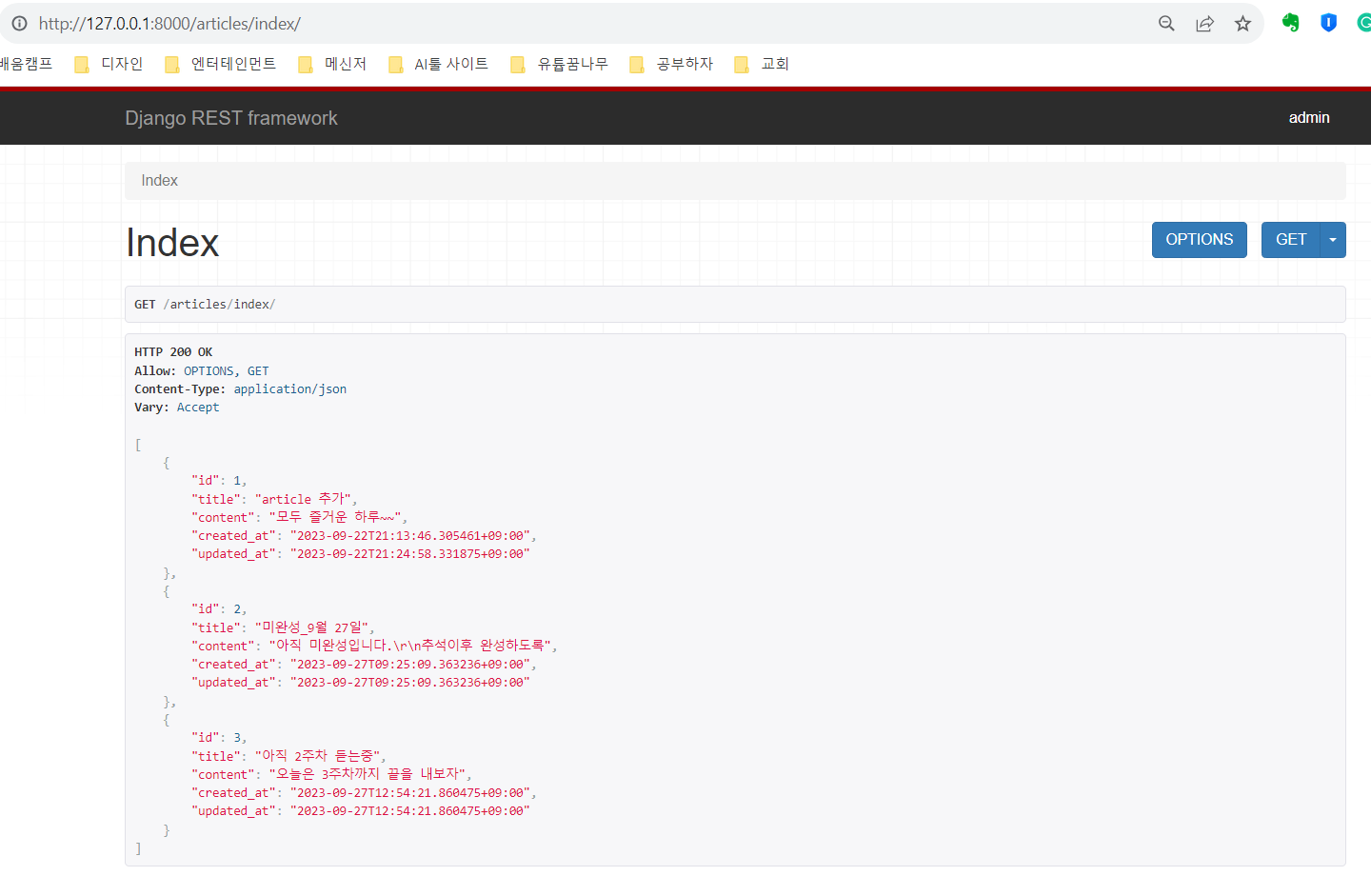This screenshot has width=1371, height=896.
Task: Bookmark this page with the star icon
Action: (1242, 24)
